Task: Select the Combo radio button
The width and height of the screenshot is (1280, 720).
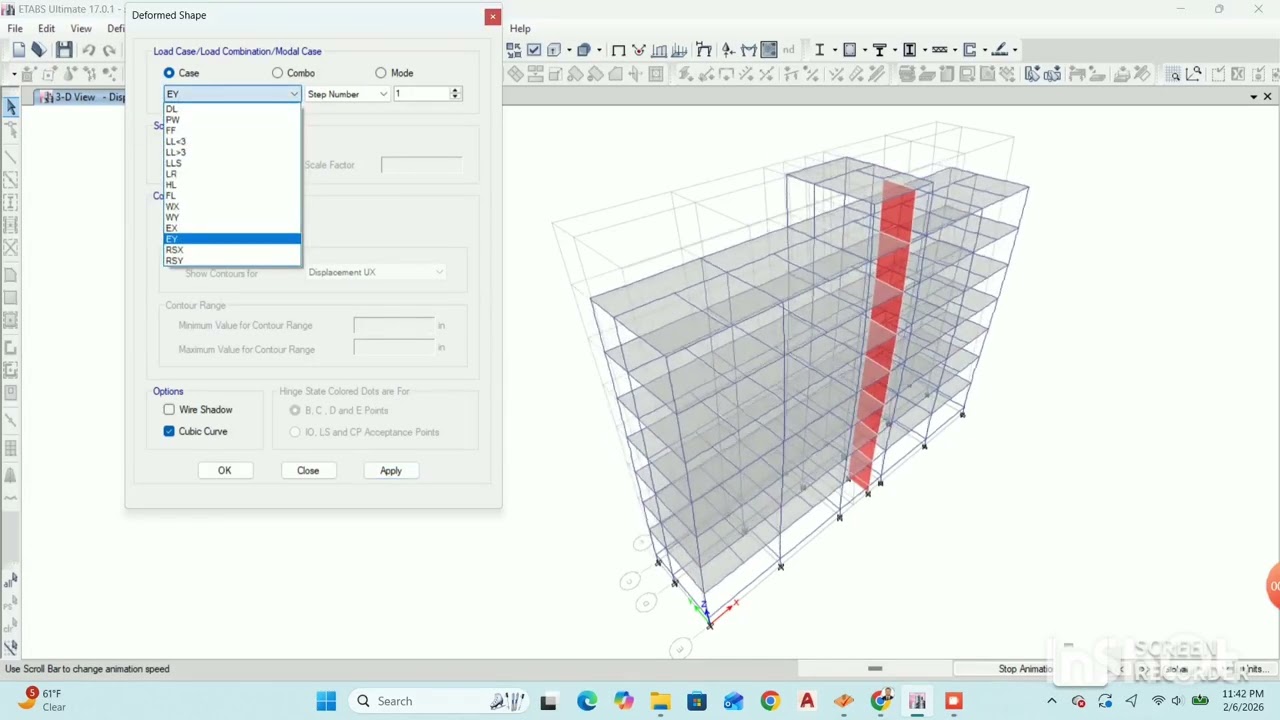Action: click(x=277, y=73)
